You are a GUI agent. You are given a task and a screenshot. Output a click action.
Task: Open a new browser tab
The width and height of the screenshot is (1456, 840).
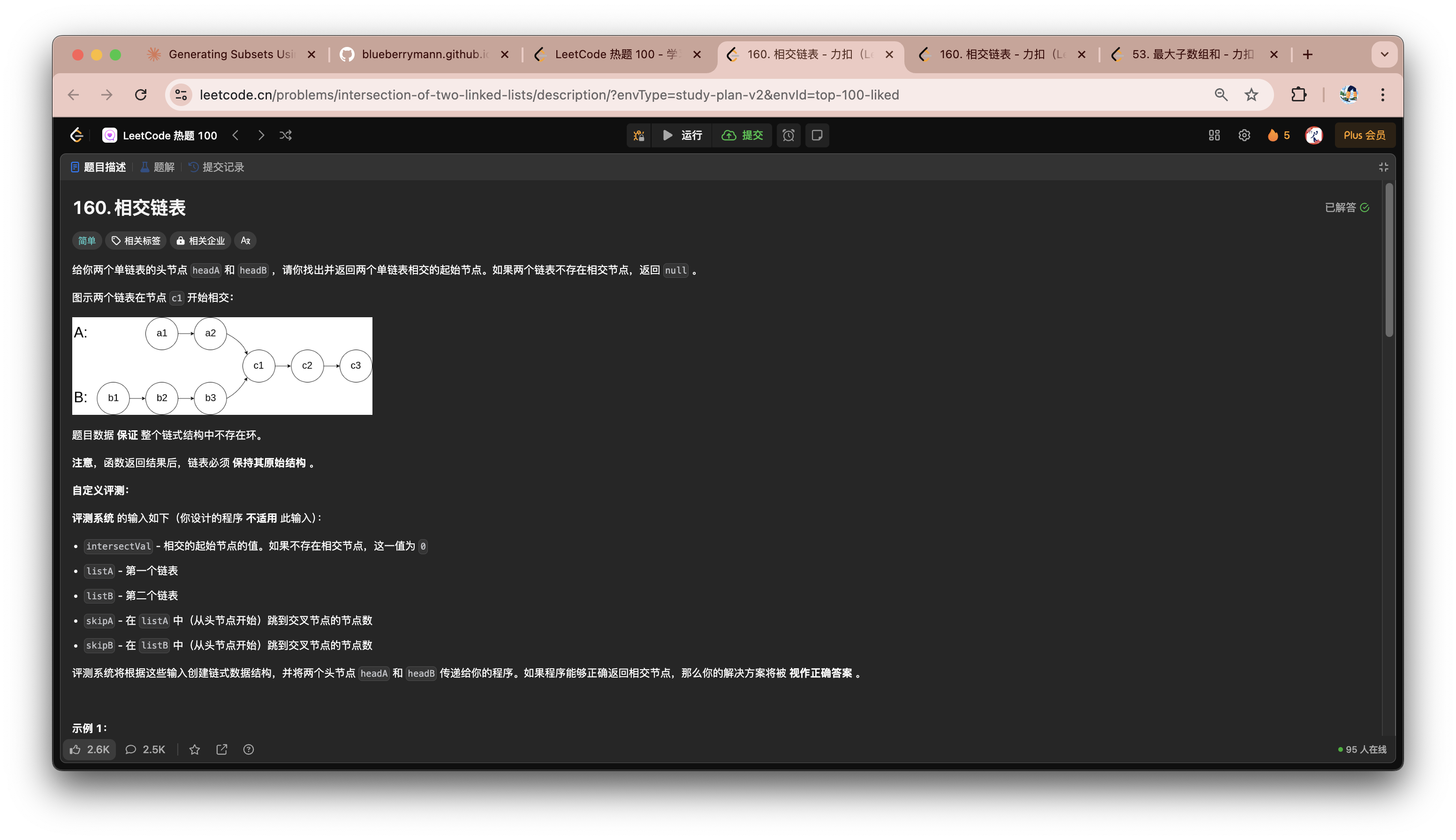pyautogui.click(x=1307, y=54)
